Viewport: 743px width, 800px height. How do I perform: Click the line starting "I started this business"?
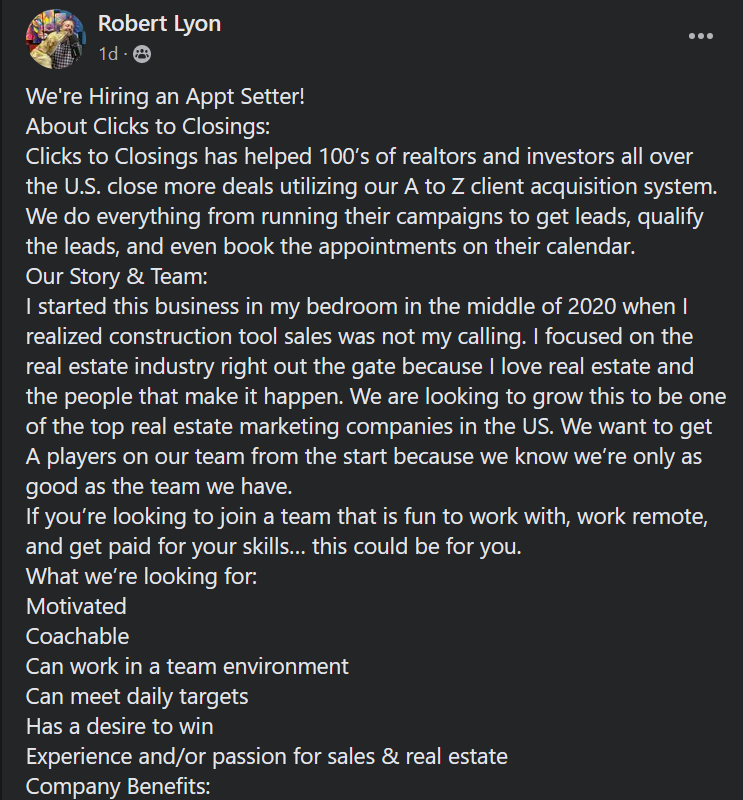point(355,306)
